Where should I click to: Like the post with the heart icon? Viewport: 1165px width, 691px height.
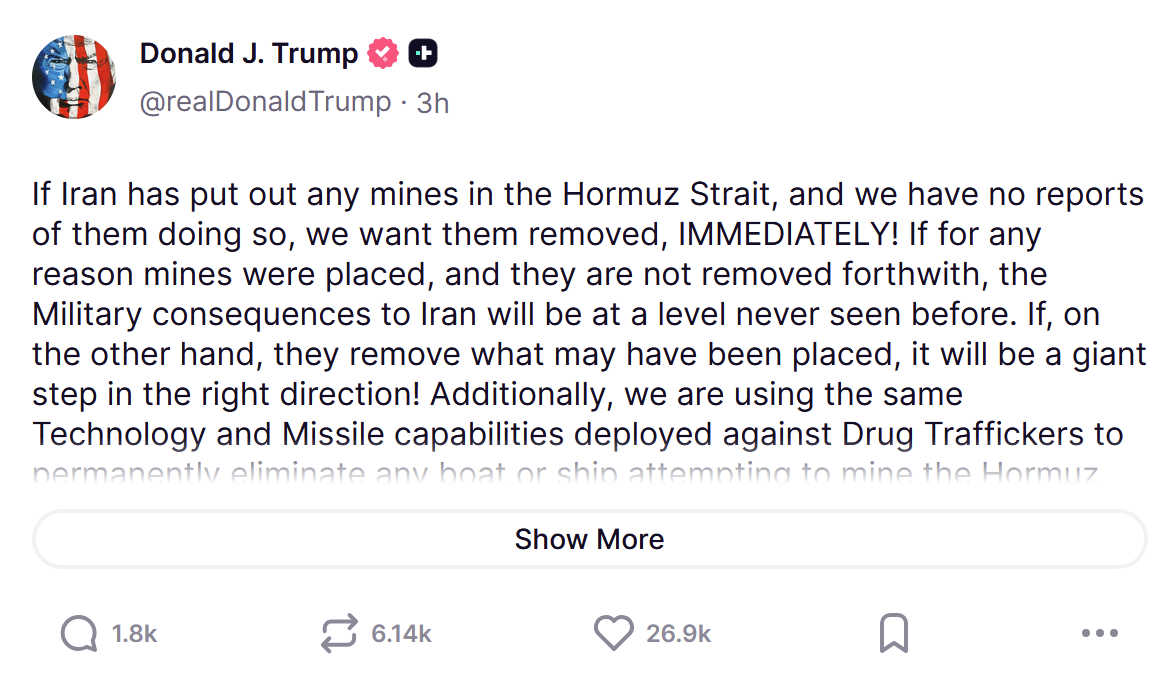(613, 633)
